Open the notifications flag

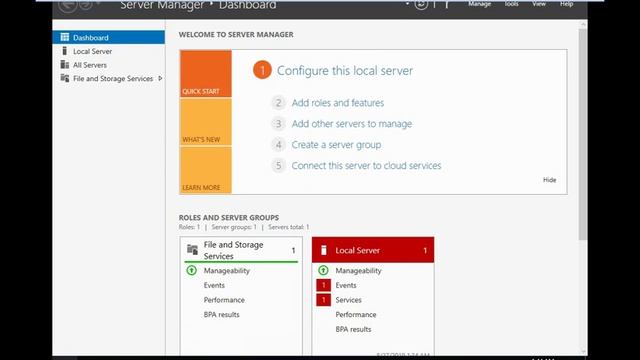tap(447, 4)
